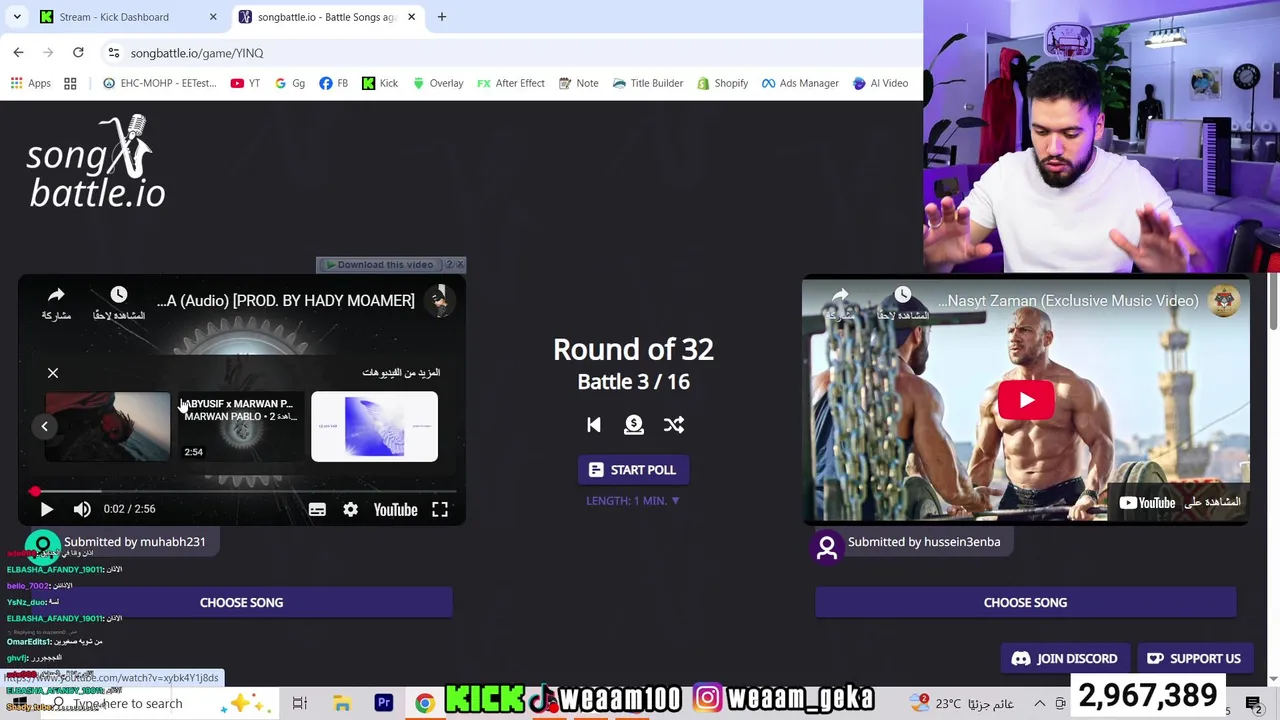The width and height of the screenshot is (1280, 720).
Task: Open channel avatar on the right video
Action: (1225, 300)
